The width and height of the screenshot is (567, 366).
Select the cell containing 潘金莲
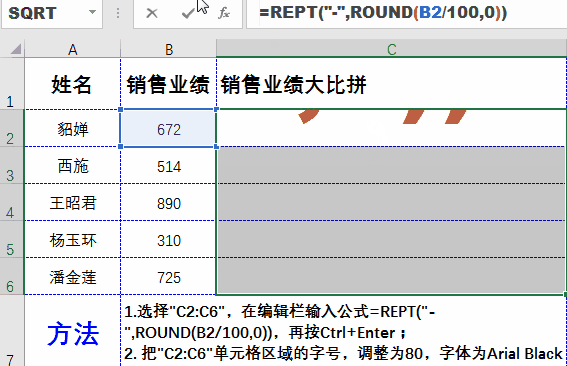click(72, 276)
